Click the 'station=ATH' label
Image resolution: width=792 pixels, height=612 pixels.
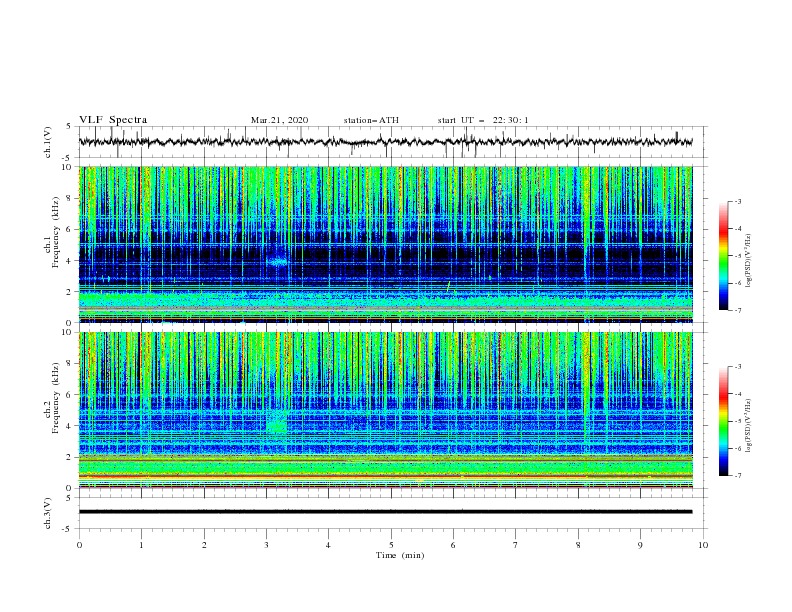(371, 120)
